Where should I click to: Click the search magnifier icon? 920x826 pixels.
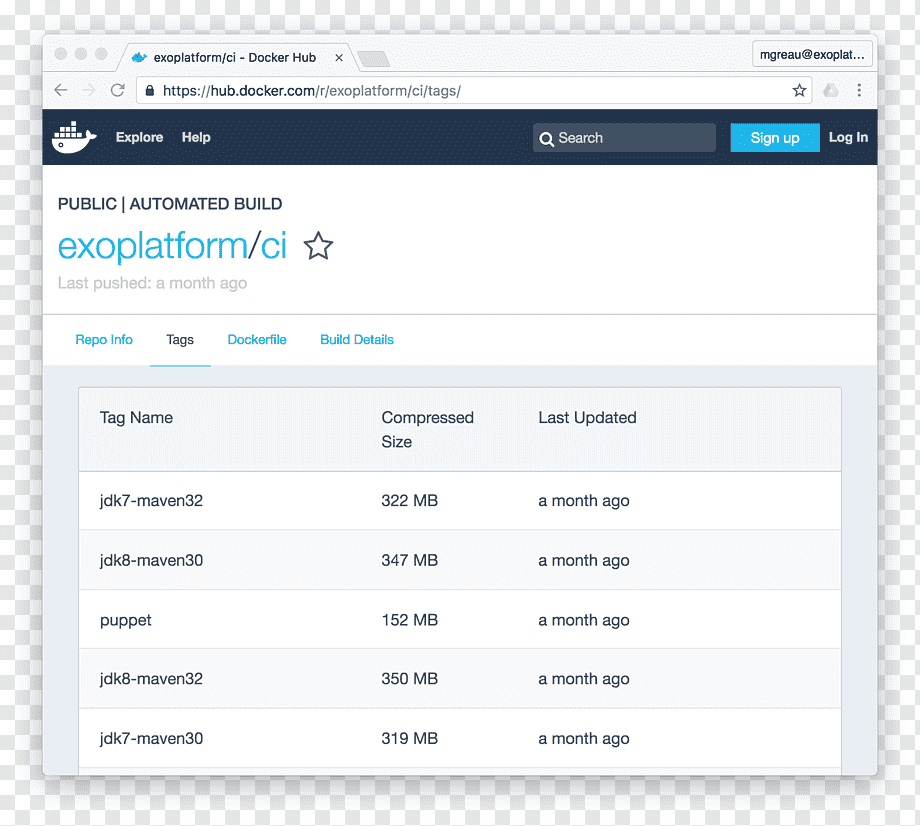pos(546,138)
